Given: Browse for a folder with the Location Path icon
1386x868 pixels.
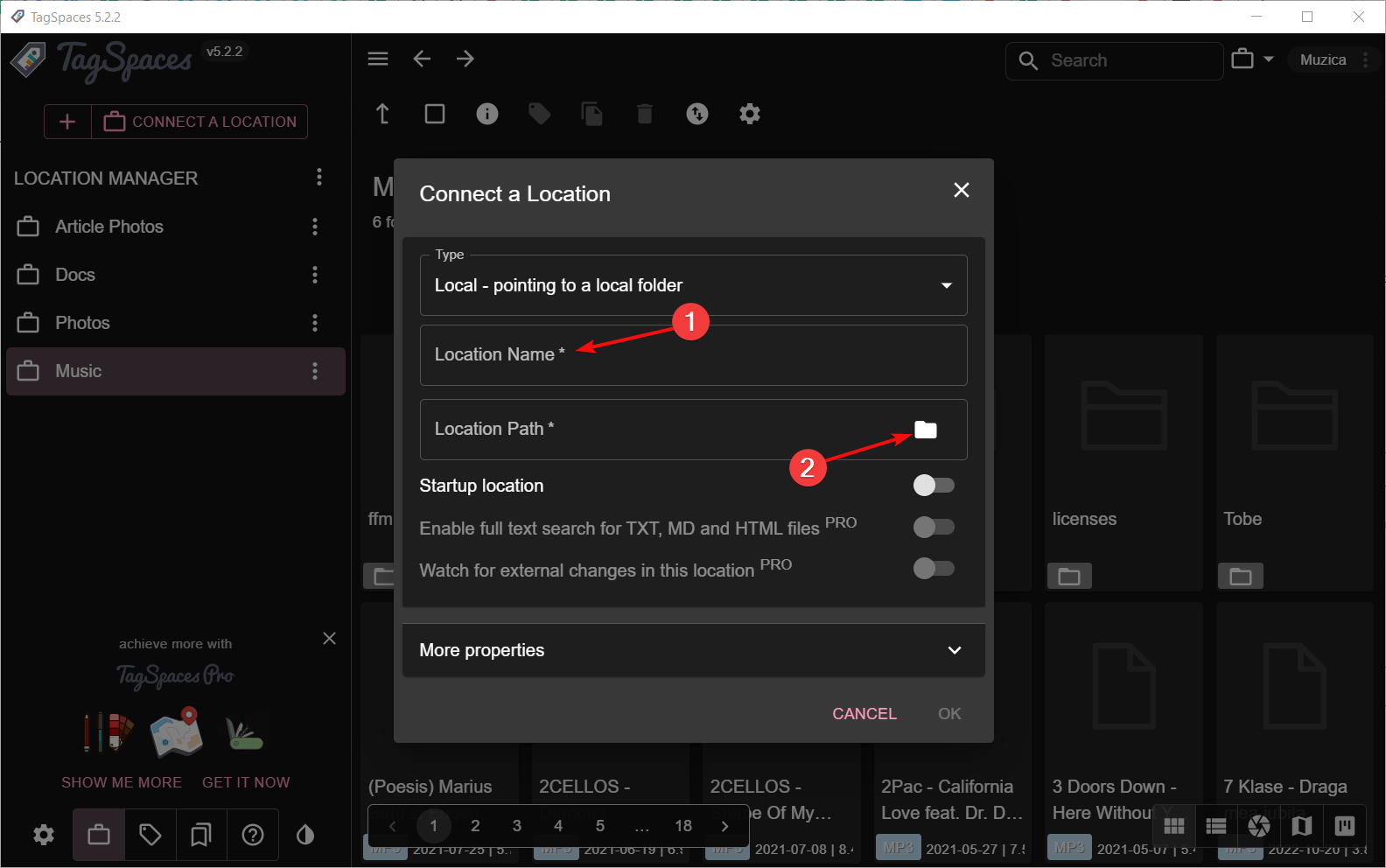Looking at the screenshot, I should tap(926, 430).
